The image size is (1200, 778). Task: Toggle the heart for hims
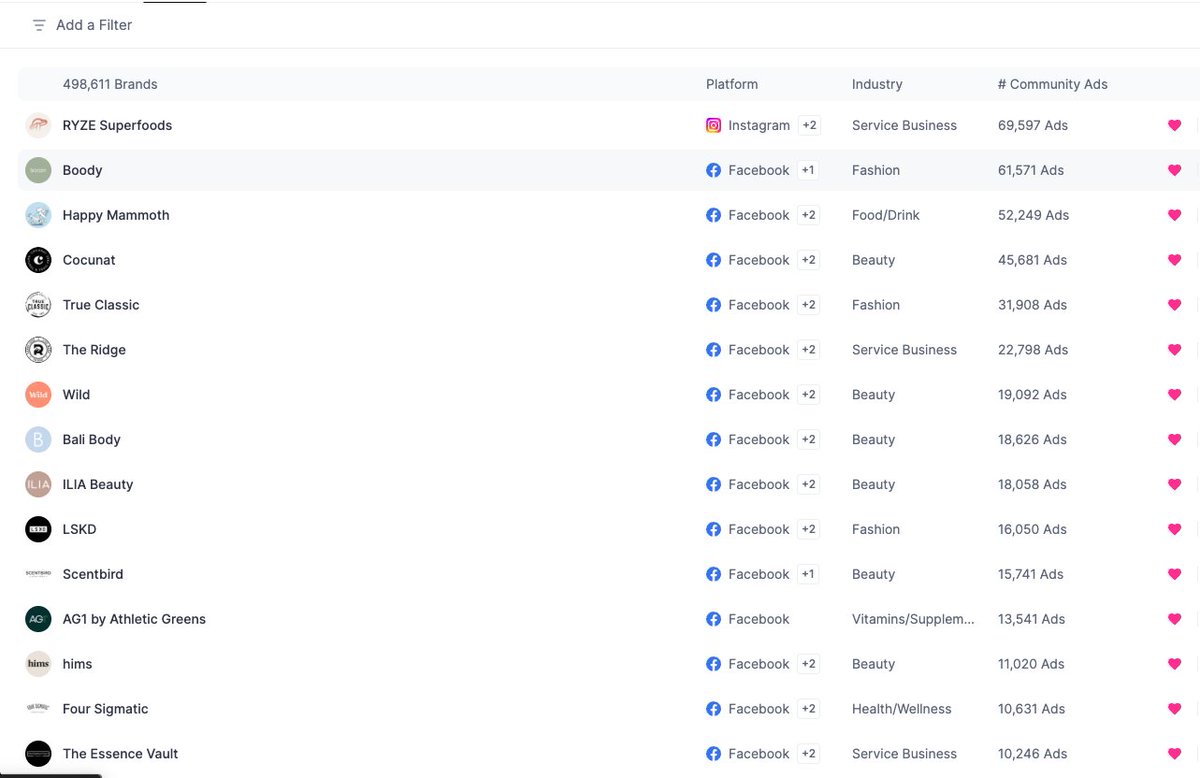[x=1174, y=664]
